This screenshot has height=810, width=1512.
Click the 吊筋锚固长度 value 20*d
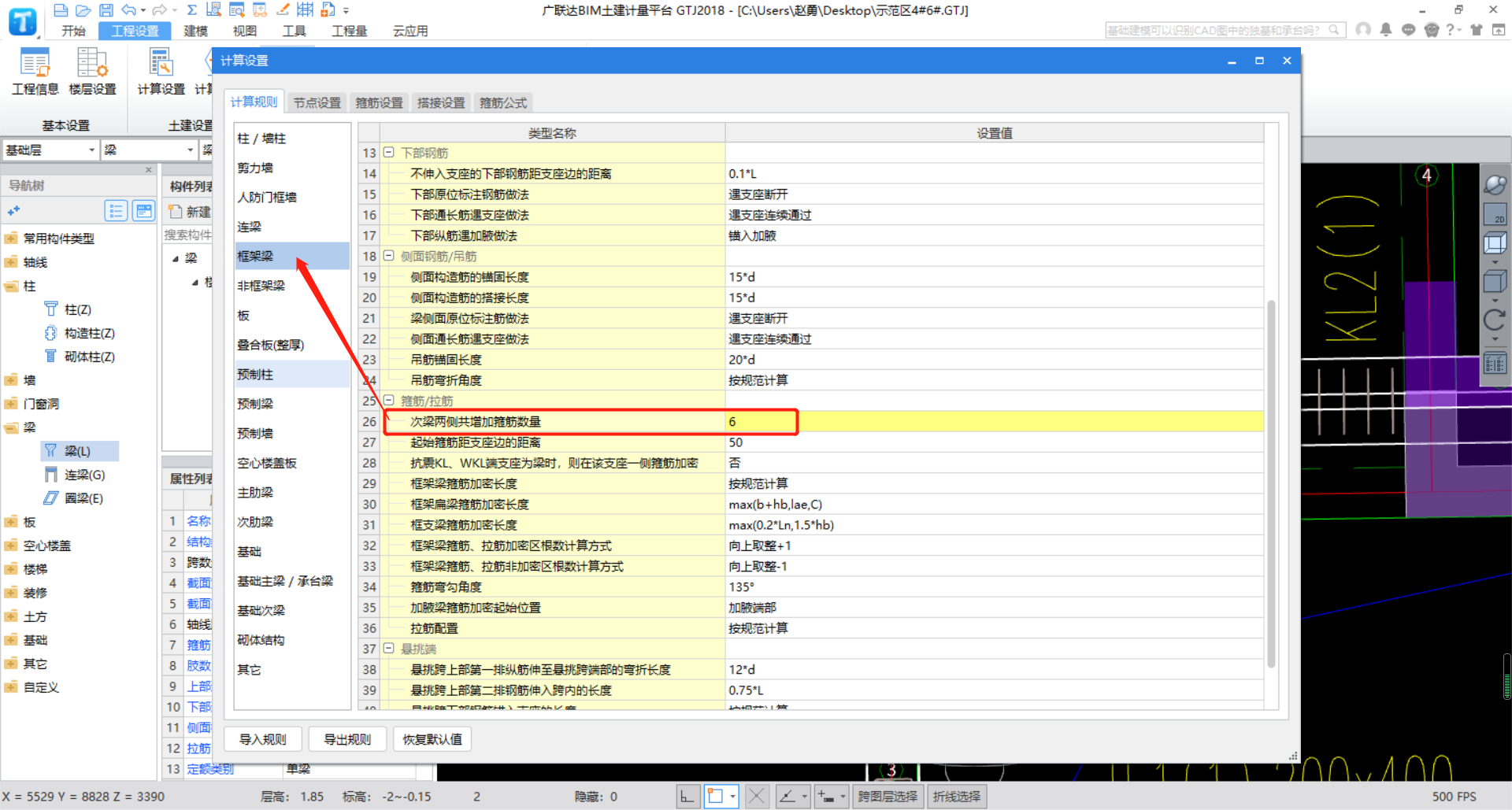click(994, 360)
